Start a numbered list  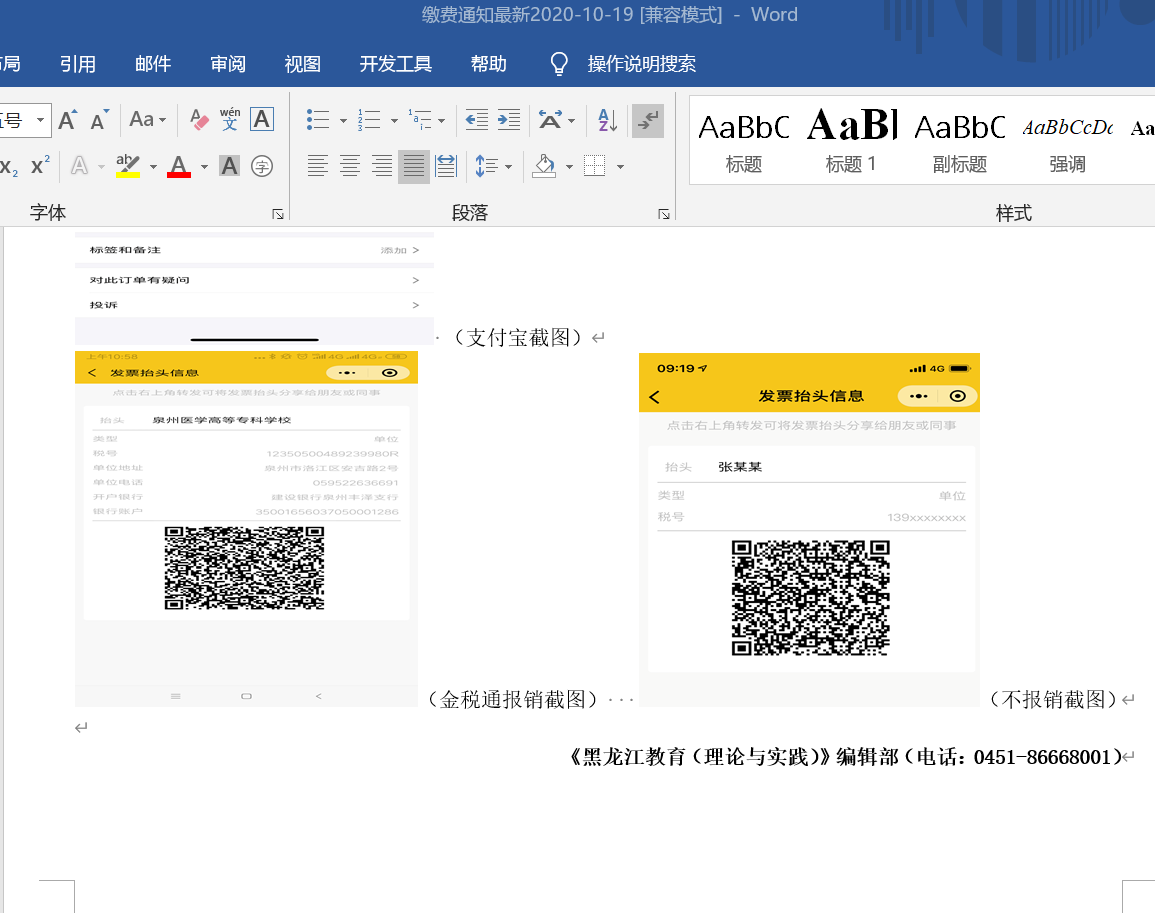point(369,119)
